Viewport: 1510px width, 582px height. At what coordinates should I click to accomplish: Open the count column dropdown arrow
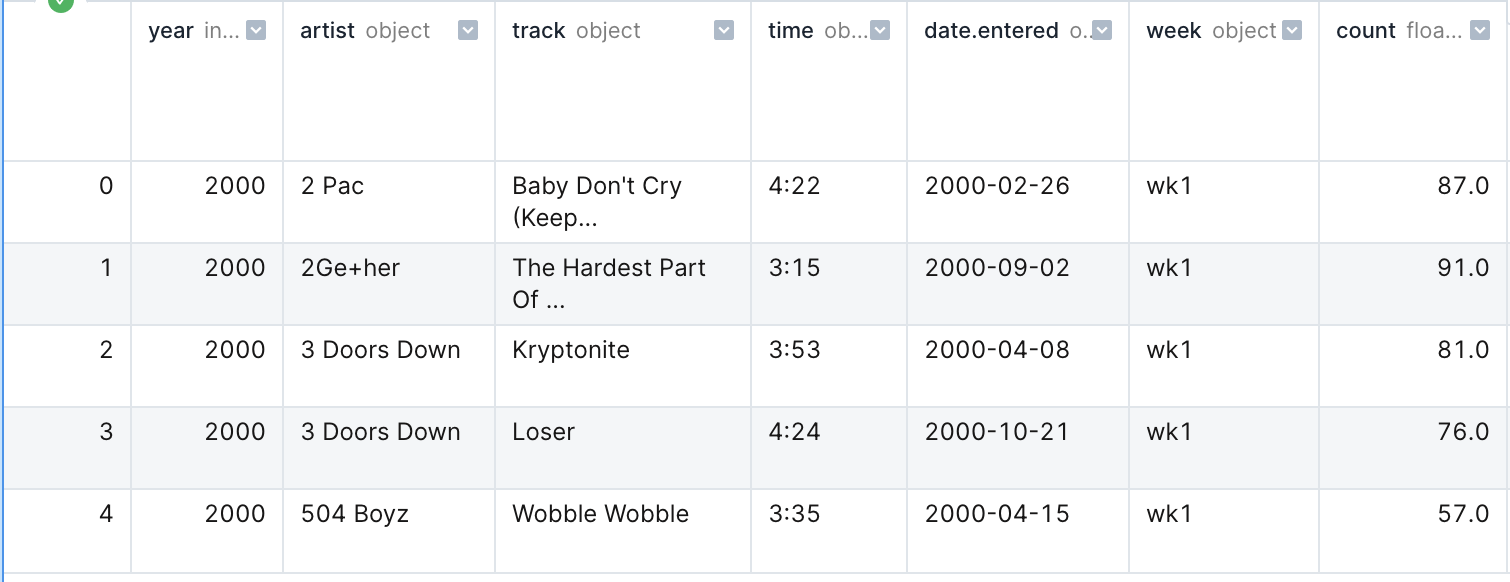click(x=1481, y=31)
